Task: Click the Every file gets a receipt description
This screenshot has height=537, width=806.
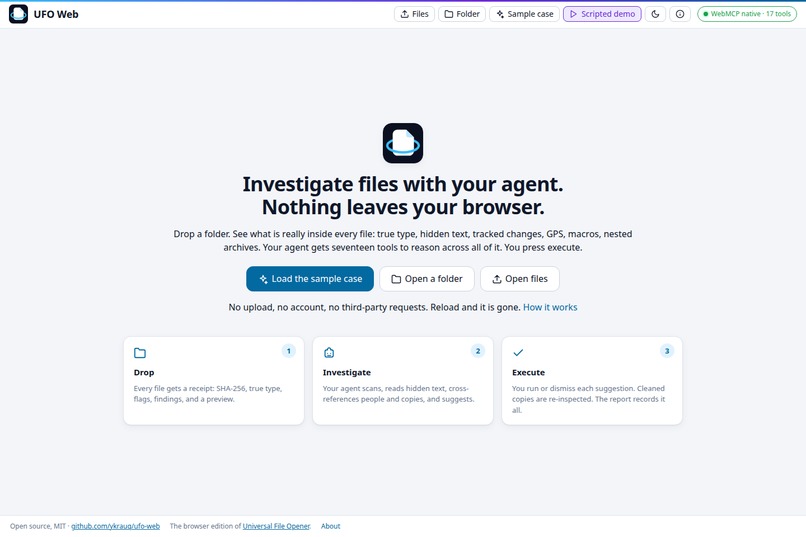Action: click(x=208, y=394)
